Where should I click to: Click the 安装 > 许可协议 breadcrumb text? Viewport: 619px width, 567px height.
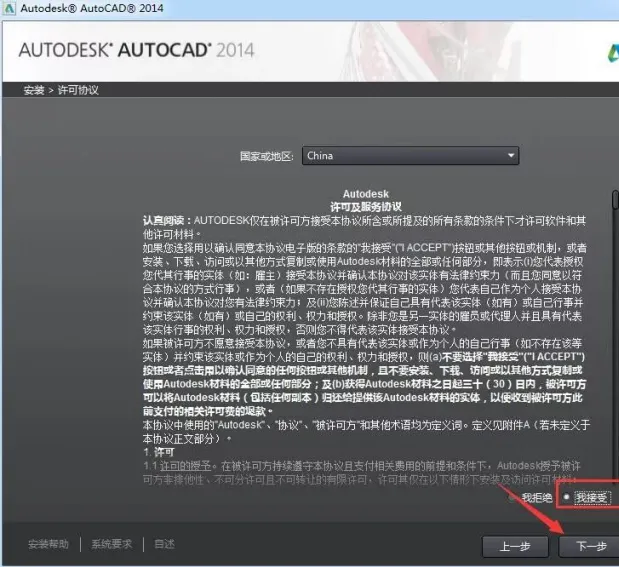click(61, 90)
